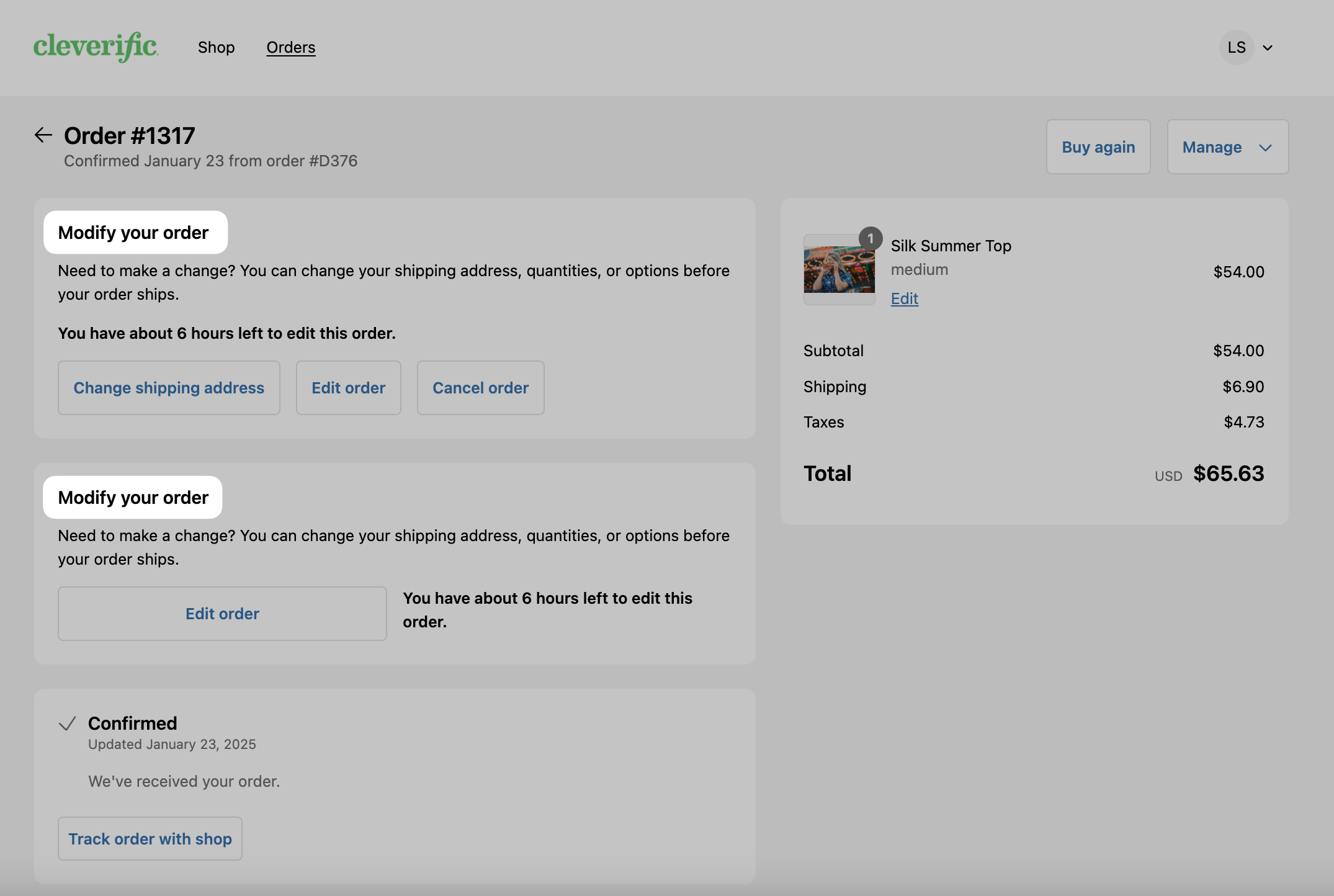Viewport: 1334px width, 896px height.
Task: Click the LS account avatar
Action: click(1237, 47)
